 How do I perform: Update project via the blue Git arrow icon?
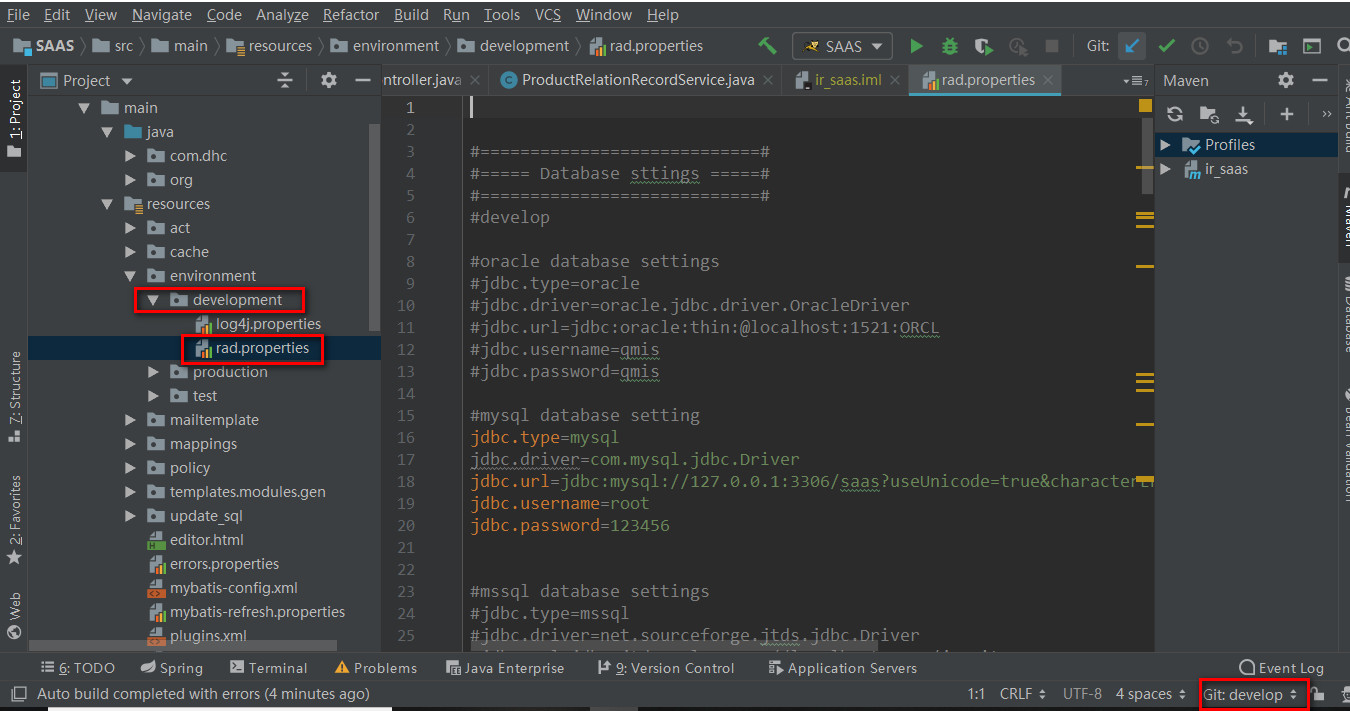tap(1133, 46)
